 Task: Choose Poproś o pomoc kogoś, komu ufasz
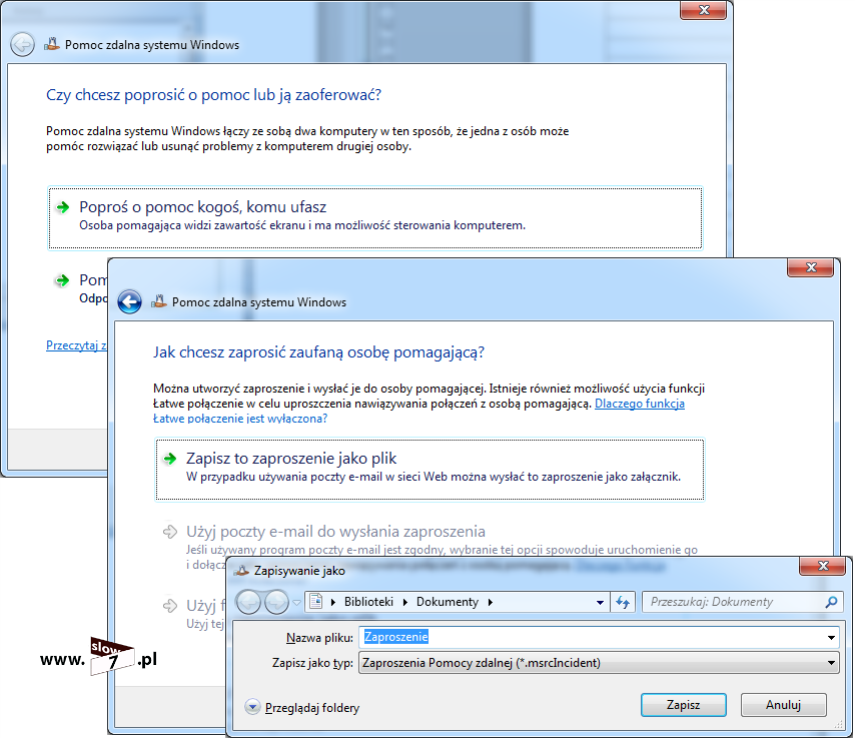[375, 218]
